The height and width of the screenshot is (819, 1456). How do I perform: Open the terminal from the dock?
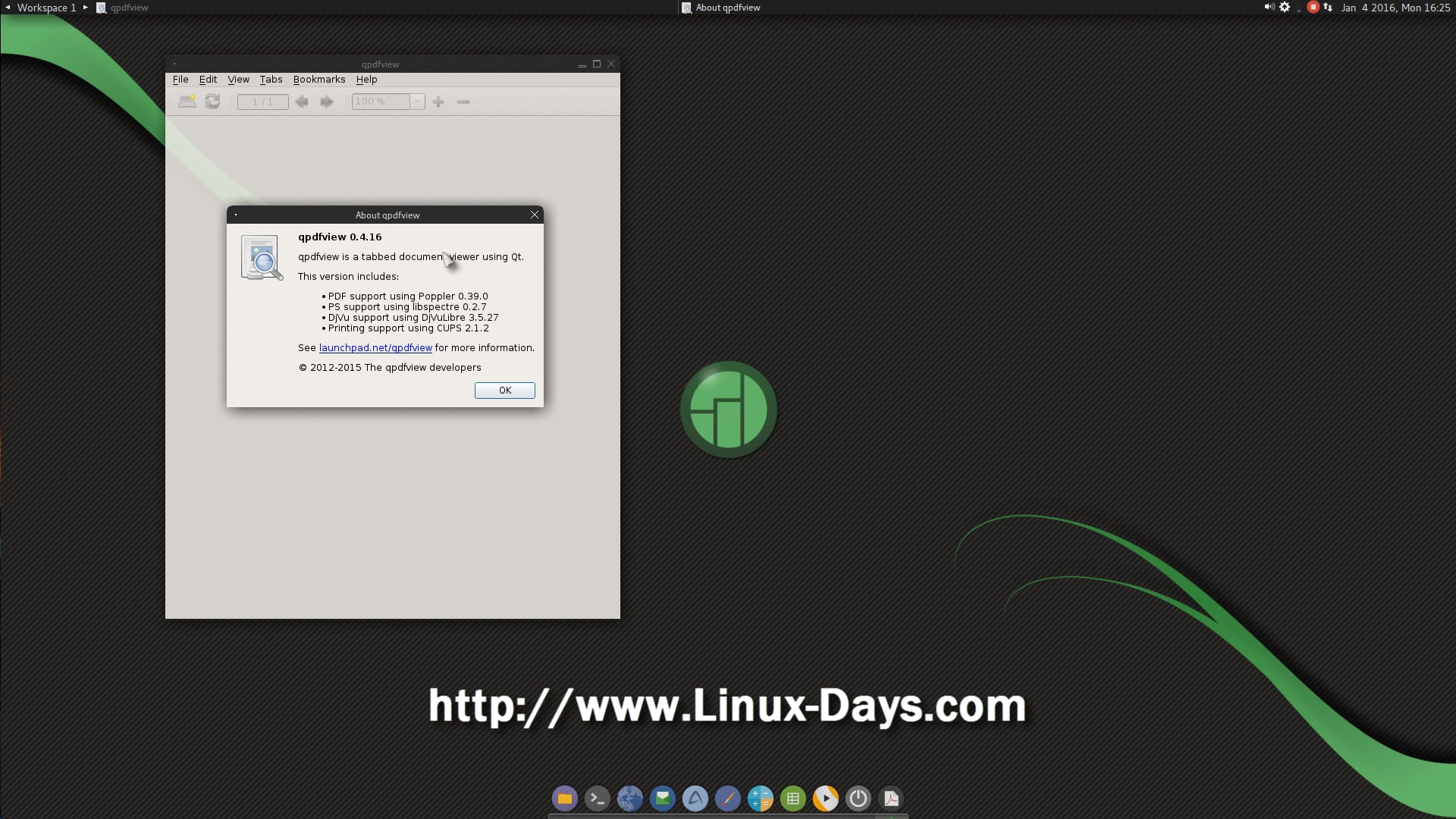(x=598, y=799)
